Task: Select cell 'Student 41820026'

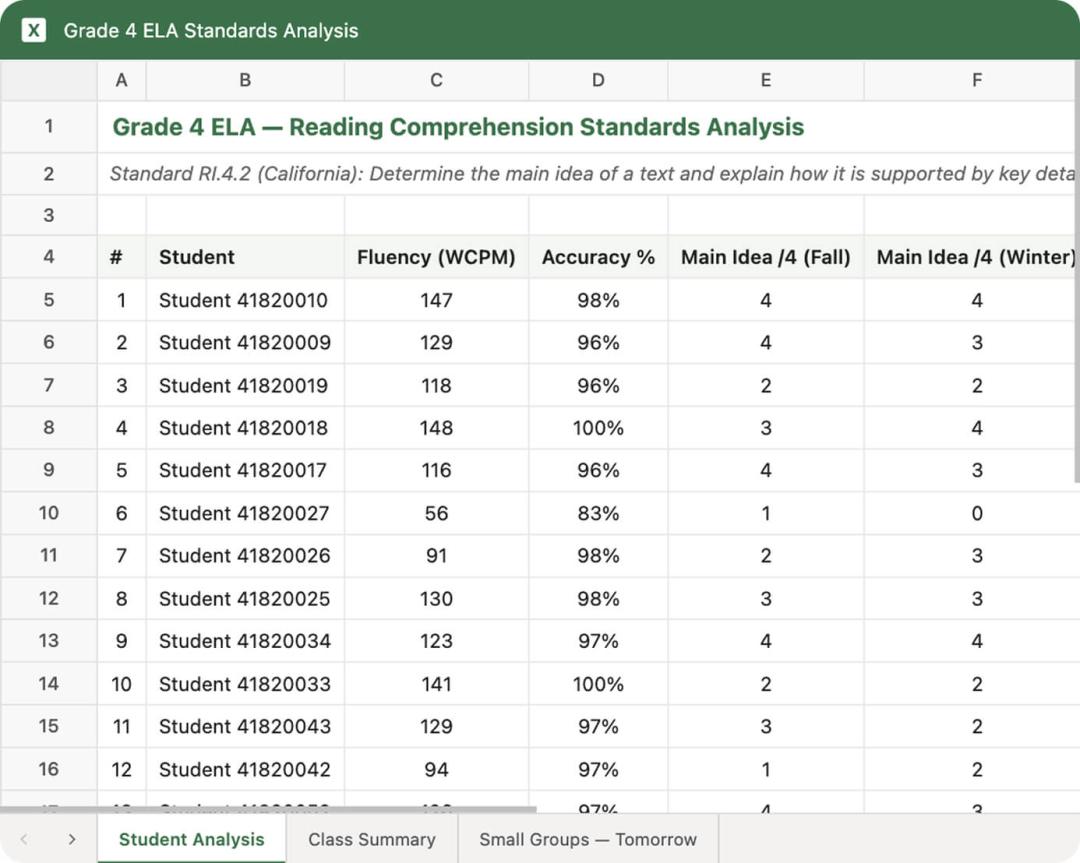Action: (x=245, y=556)
